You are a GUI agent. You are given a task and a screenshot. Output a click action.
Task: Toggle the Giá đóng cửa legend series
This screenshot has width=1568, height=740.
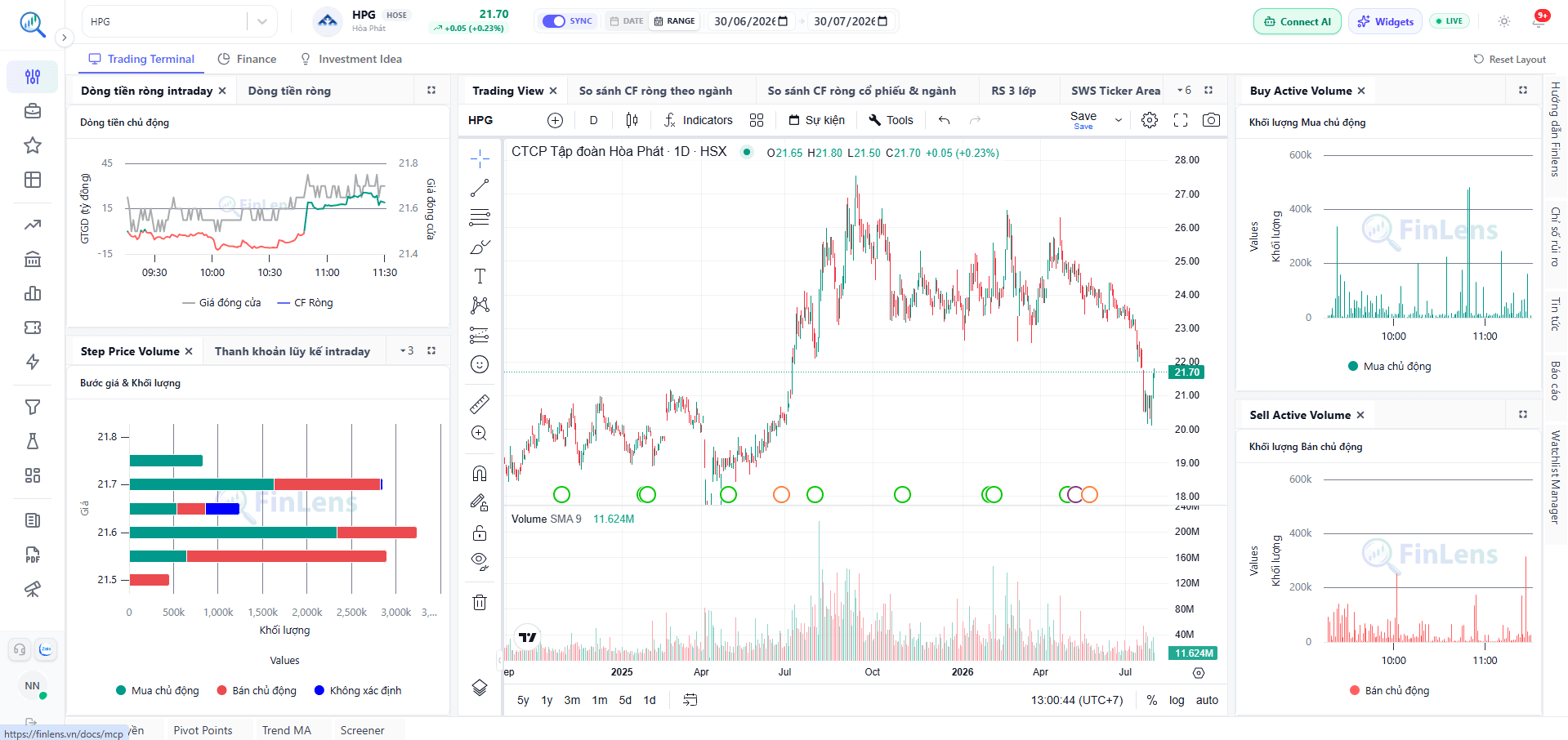pos(221,303)
